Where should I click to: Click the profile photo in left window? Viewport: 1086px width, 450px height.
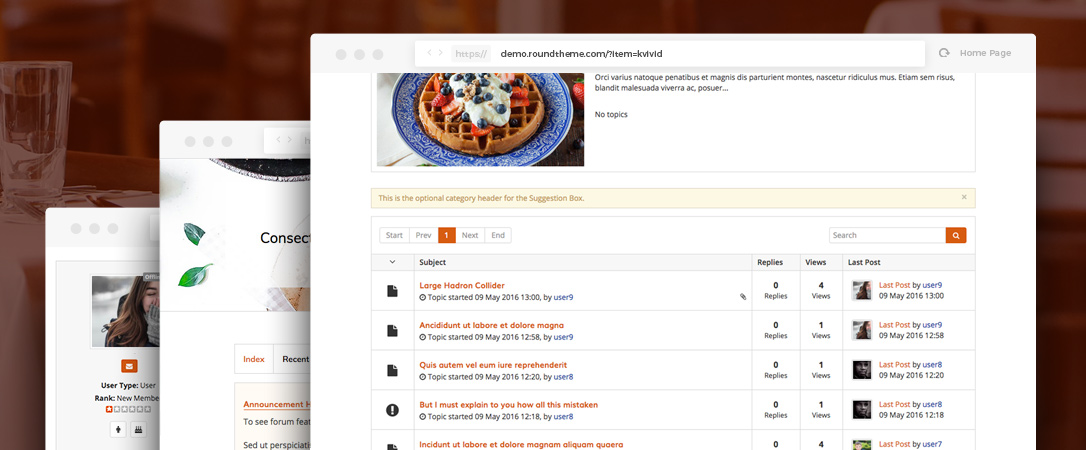point(125,311)
